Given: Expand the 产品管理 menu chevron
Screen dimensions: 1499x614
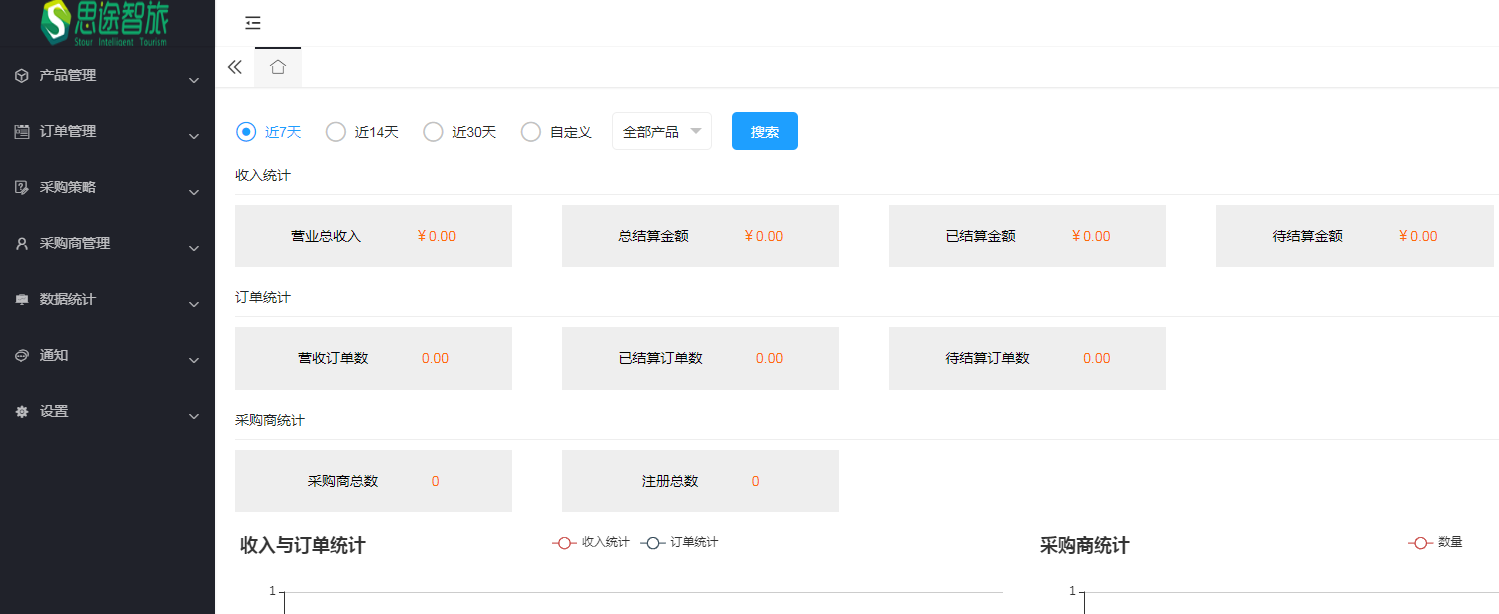Looking at the screenshot, I should 194,80.
